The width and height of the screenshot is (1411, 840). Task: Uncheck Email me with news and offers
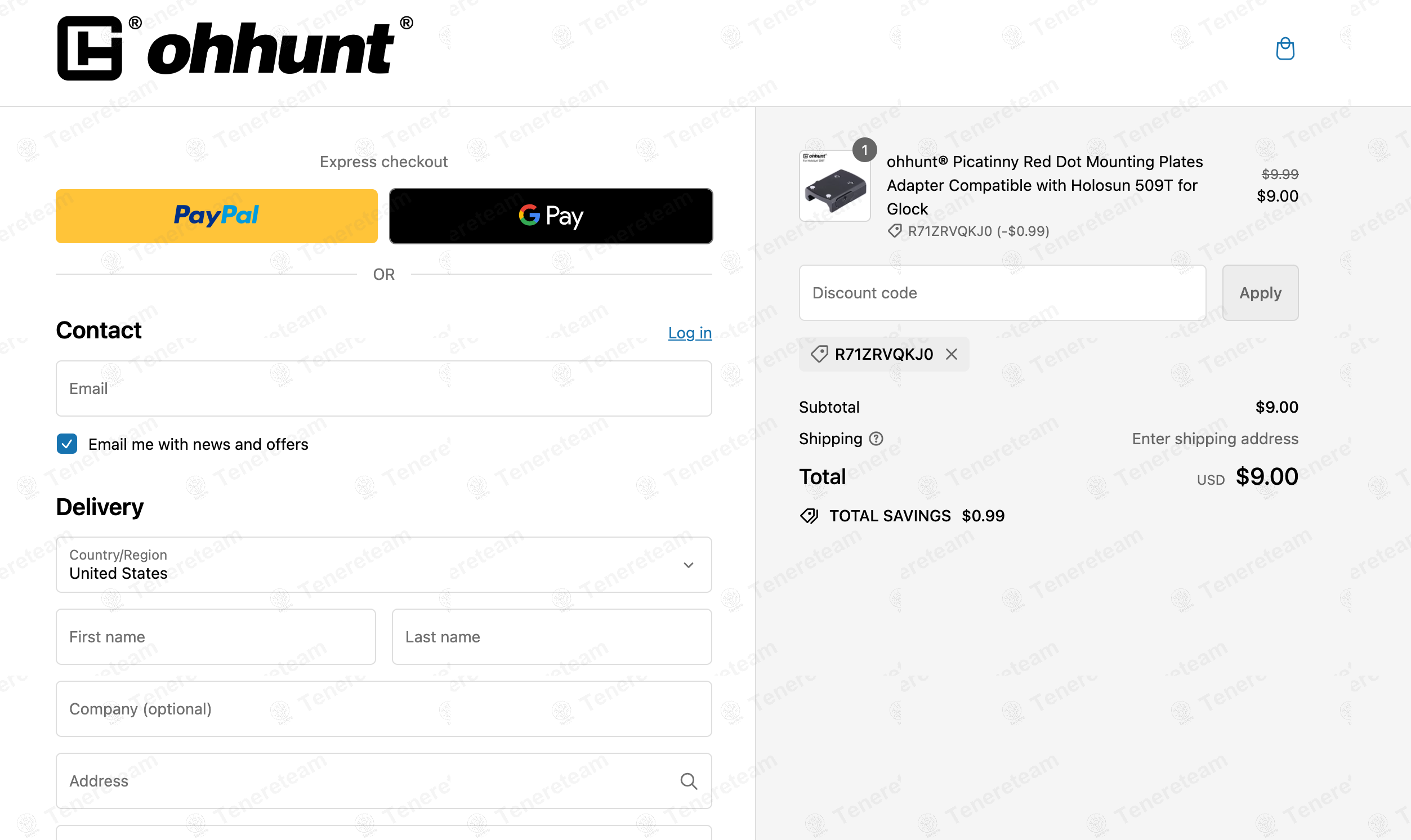pyautogui.click(x=67, y=444)
